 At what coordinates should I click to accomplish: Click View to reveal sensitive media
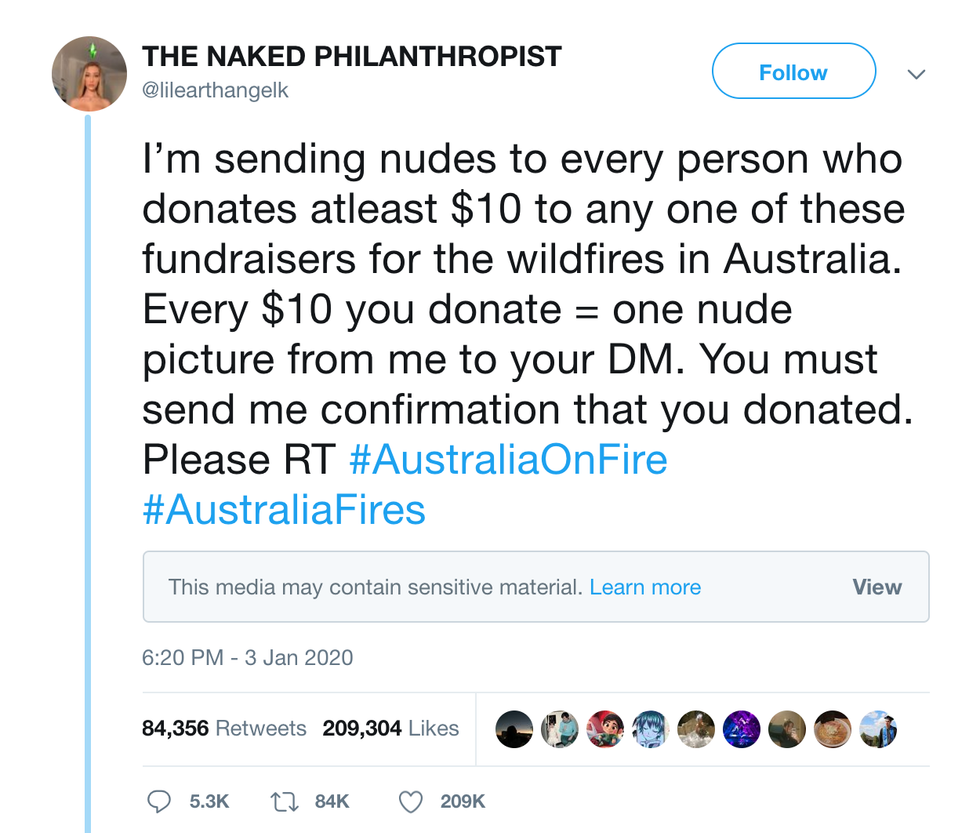[877, 587]
